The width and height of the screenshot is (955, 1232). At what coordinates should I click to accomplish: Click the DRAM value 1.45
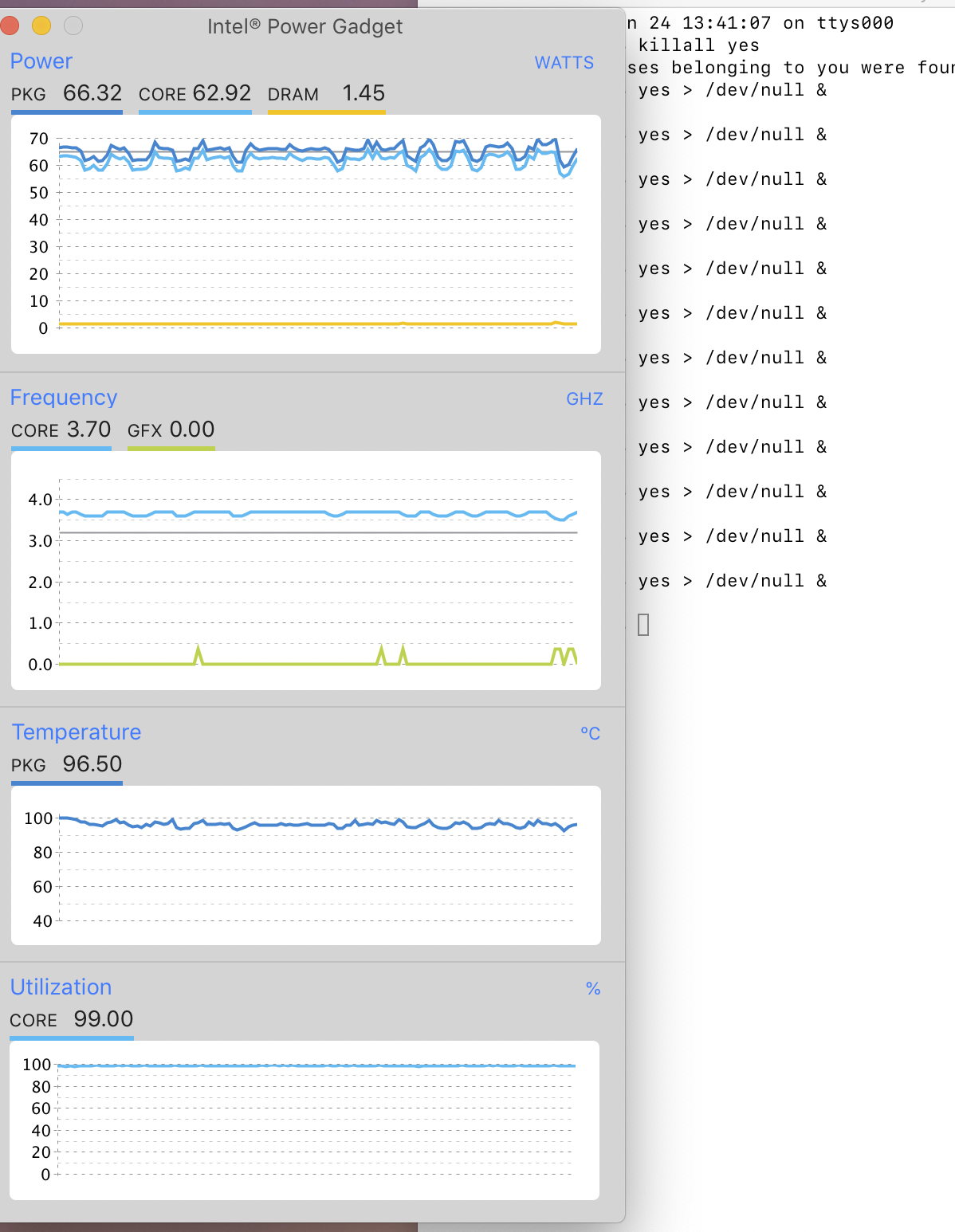coord(364,93)
